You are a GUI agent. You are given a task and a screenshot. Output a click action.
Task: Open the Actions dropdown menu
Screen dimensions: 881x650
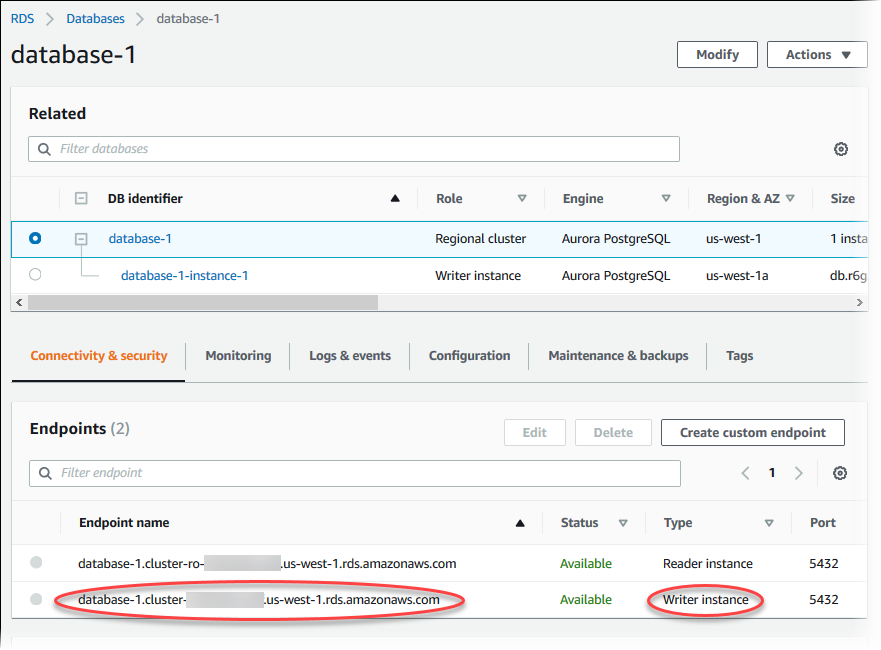(817, 55)
